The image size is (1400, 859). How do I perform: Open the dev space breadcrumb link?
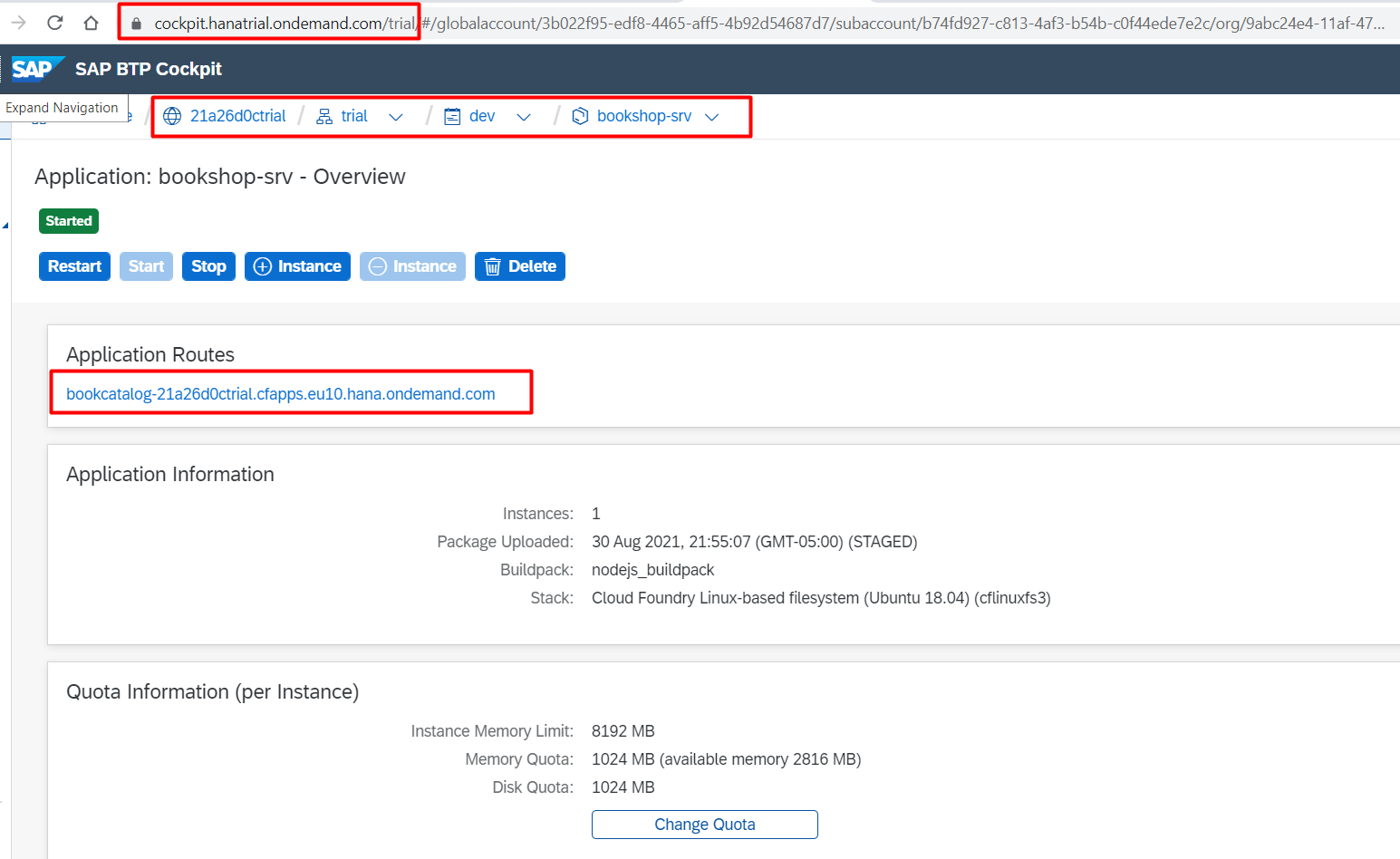pyautogui.click(x=482, y=116)
